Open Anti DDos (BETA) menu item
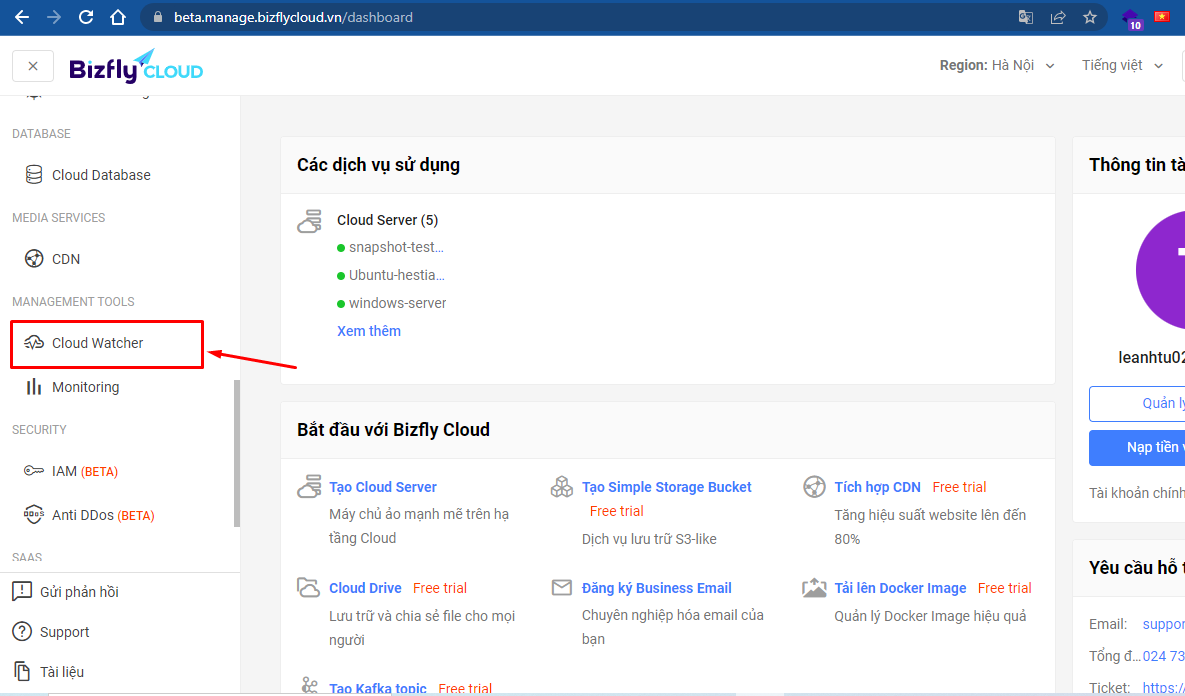Image resolution: width=1185 pixels, height=696 pixels. click(x=103, y=515)
